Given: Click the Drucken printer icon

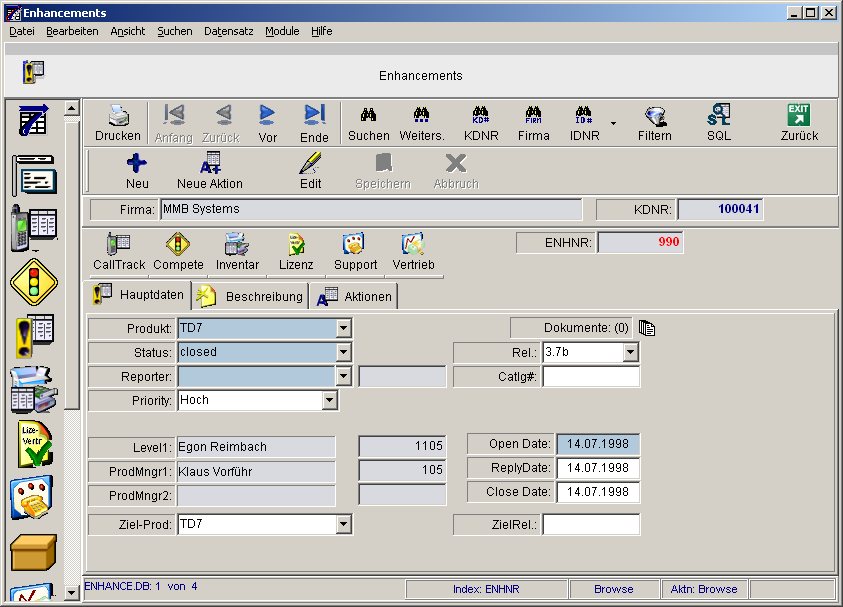Looking at the screenshot, I should pyautogui.click(x=118, y=117).
